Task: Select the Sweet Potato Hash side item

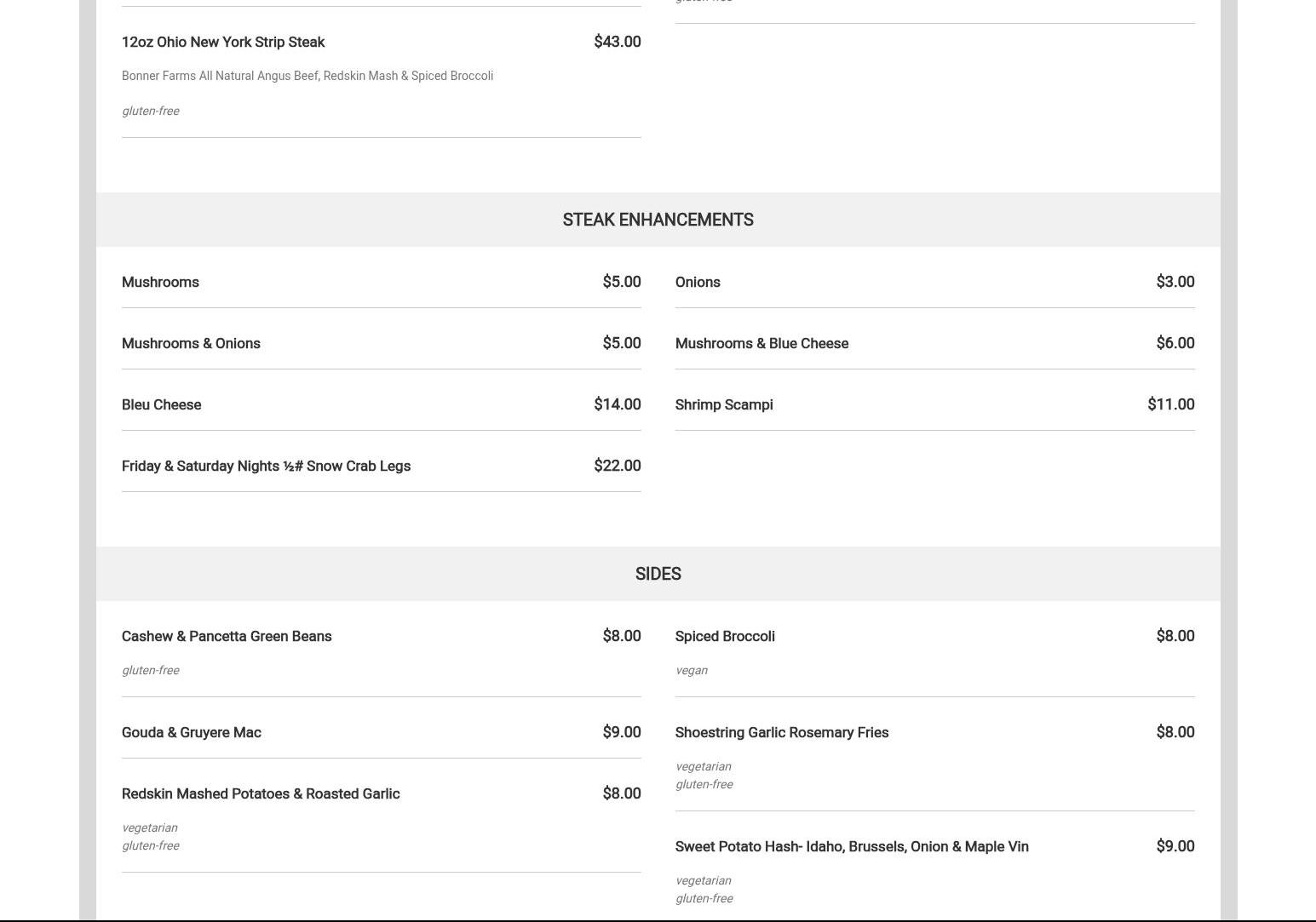Action: point(852,847)
